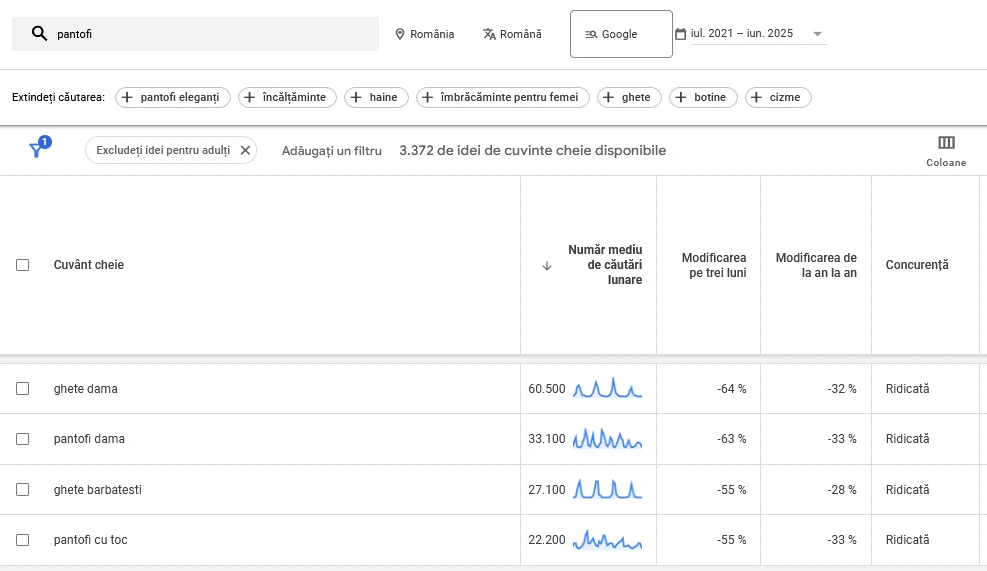Viewport: 987px width, 571px height.
Task: Toggle the select-all keywords checkbox
Action: (x=23, y=265)
